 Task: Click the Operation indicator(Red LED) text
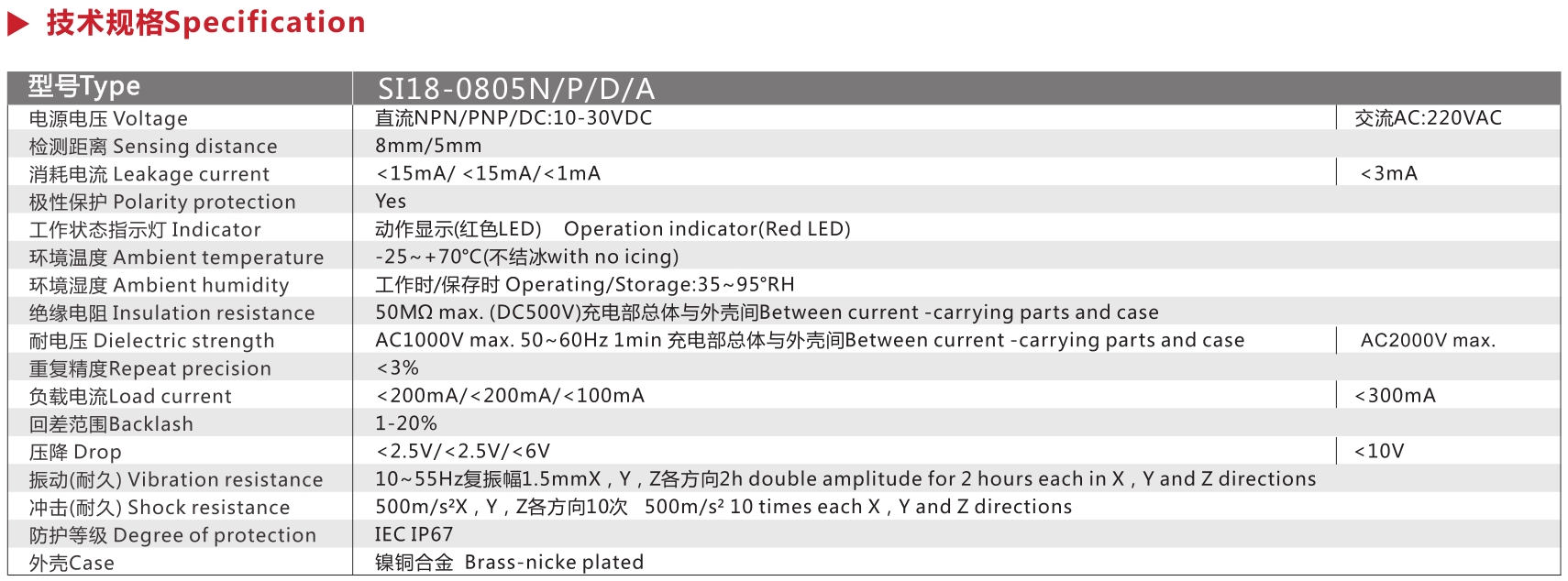click(707, 229)
